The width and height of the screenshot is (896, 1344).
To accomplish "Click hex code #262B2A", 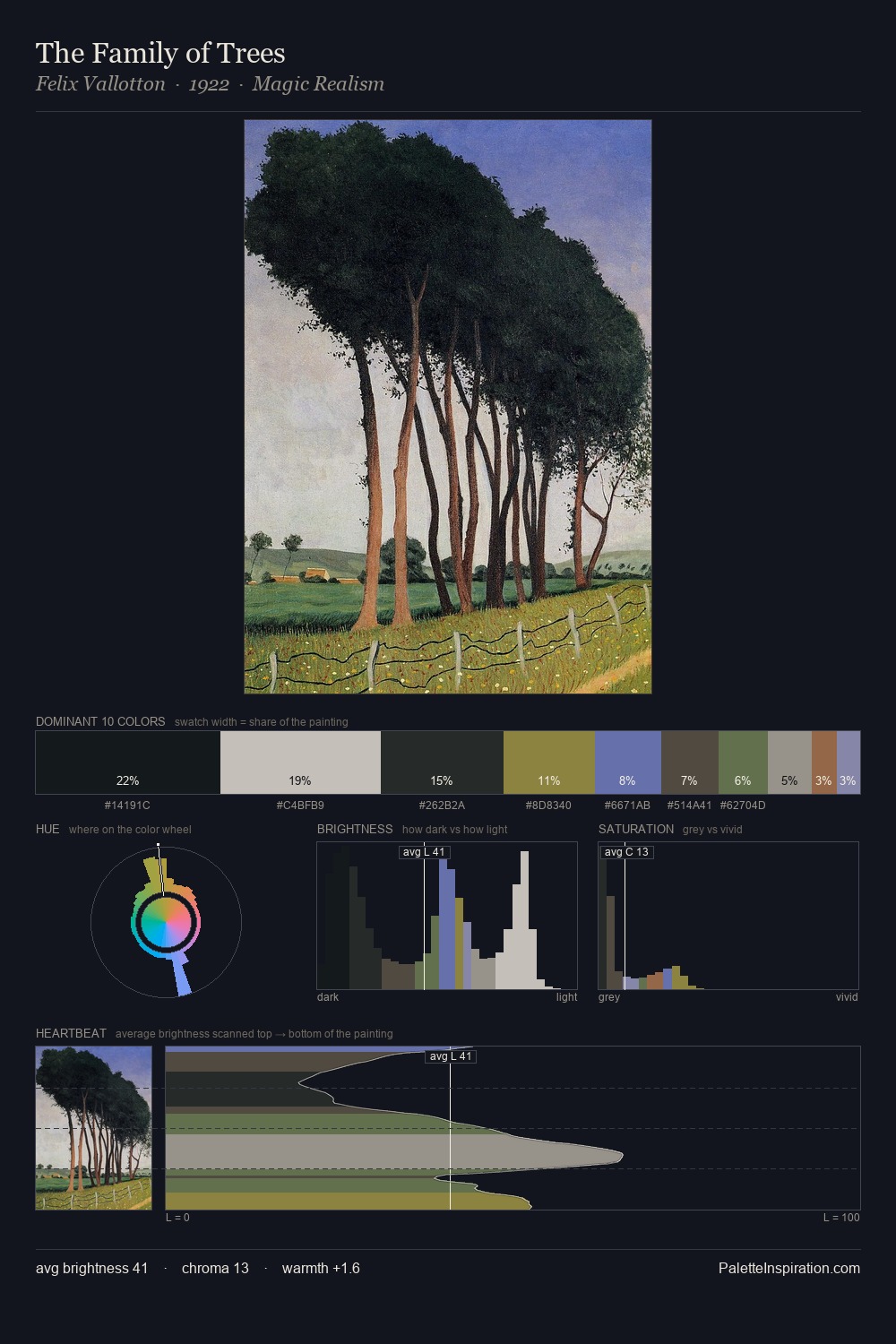I will coord(442,806).
